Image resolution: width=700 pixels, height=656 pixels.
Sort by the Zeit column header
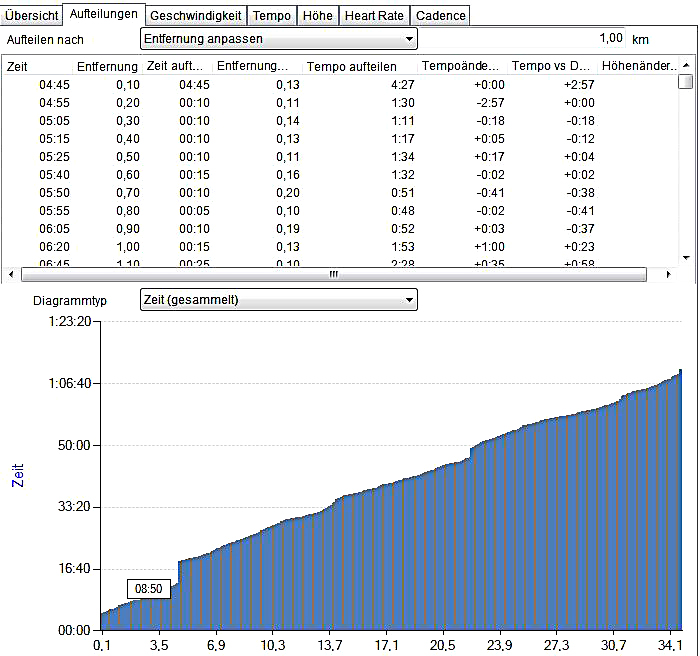tap(38, 66)
